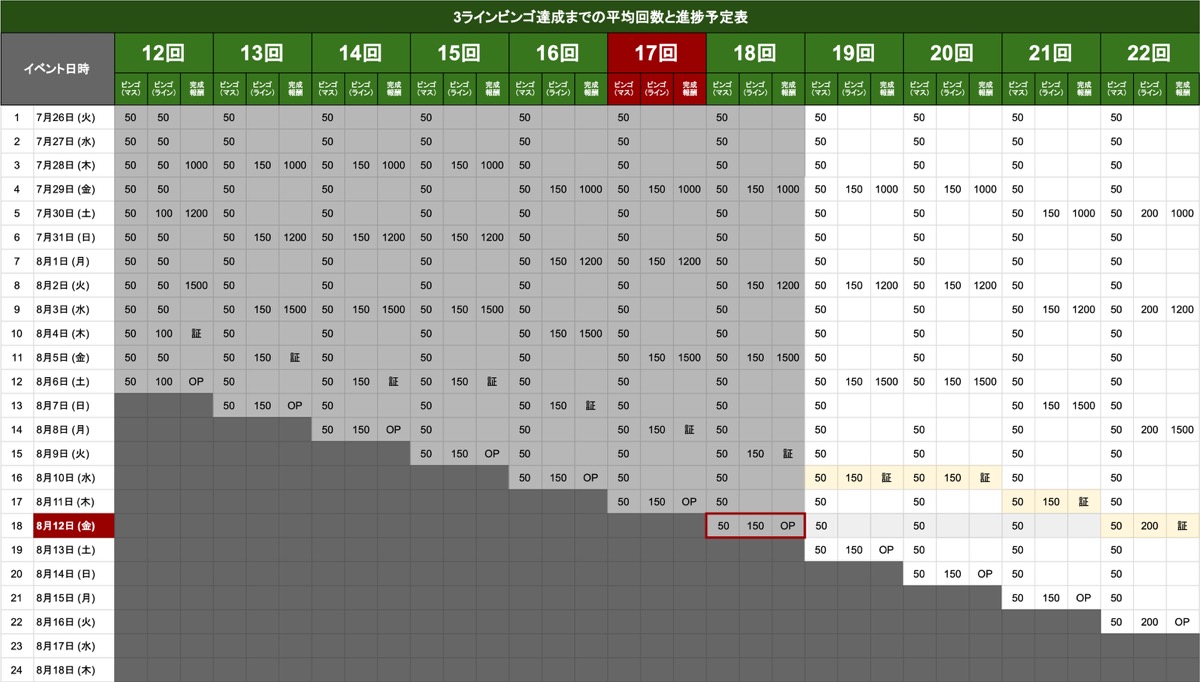This screenshot has width=1200, height=682.
Task: Select red ビンゴ(マス) subheader under 17回
Action: click(623, 89)
